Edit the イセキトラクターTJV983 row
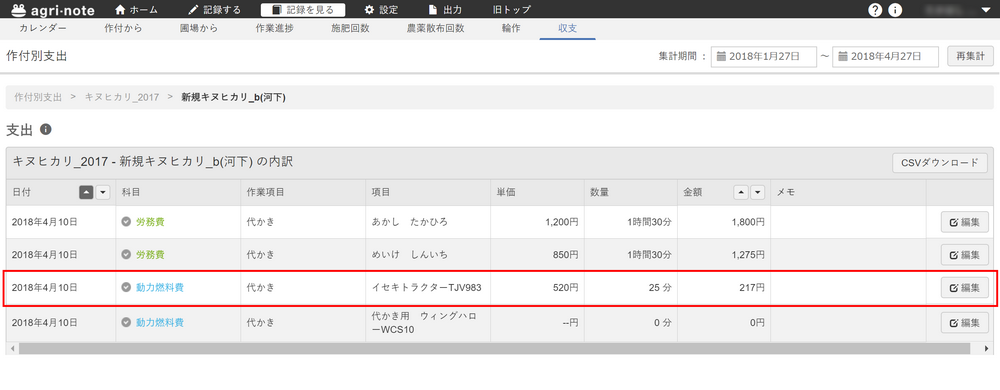Image resolution: width=1000 pixels, height=390 pixels. click(x=965, y=287)
